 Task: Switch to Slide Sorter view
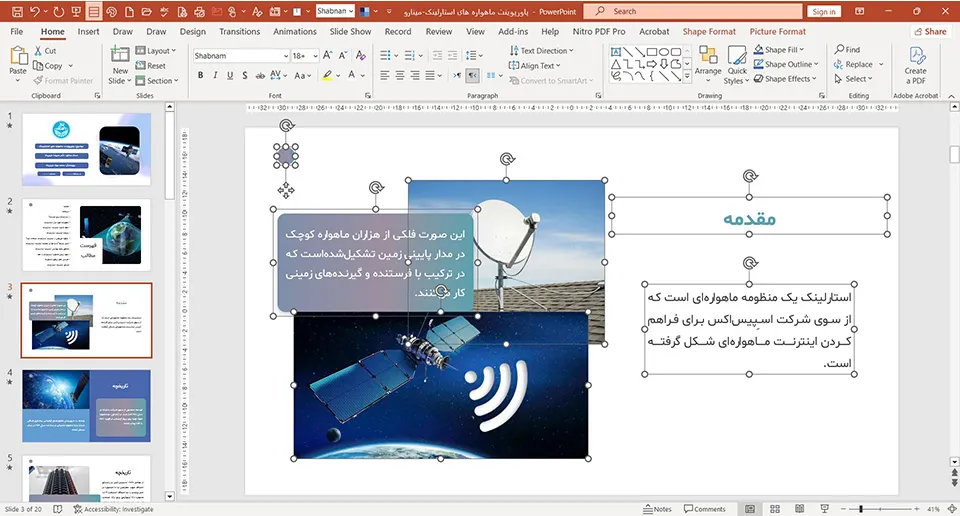774,509
